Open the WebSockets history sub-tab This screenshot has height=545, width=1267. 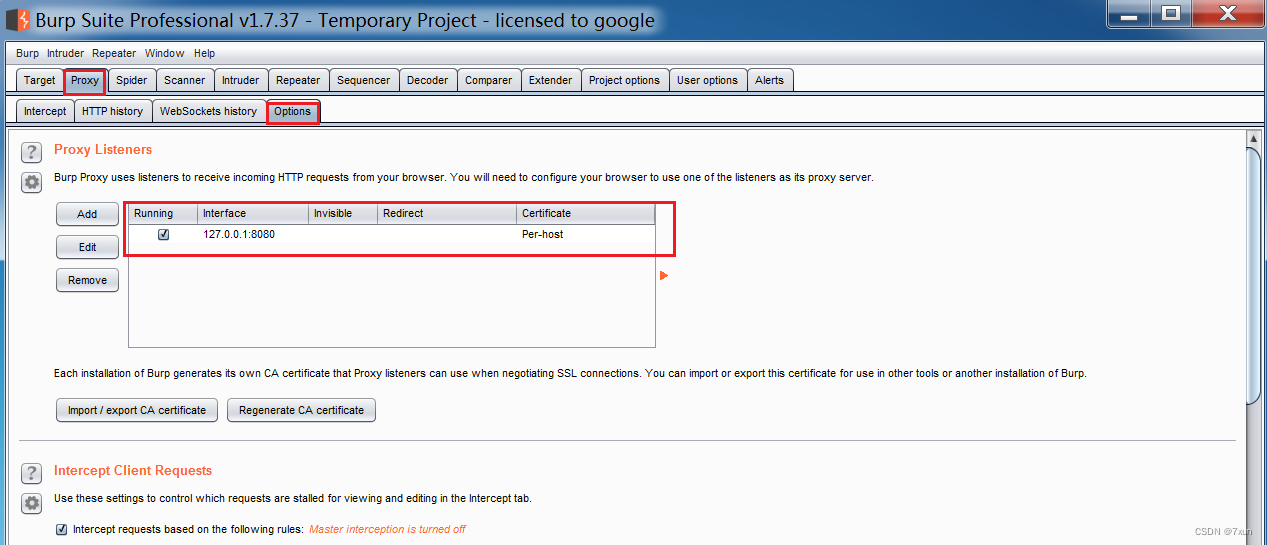pyautogui.click(x=208, y=111)
